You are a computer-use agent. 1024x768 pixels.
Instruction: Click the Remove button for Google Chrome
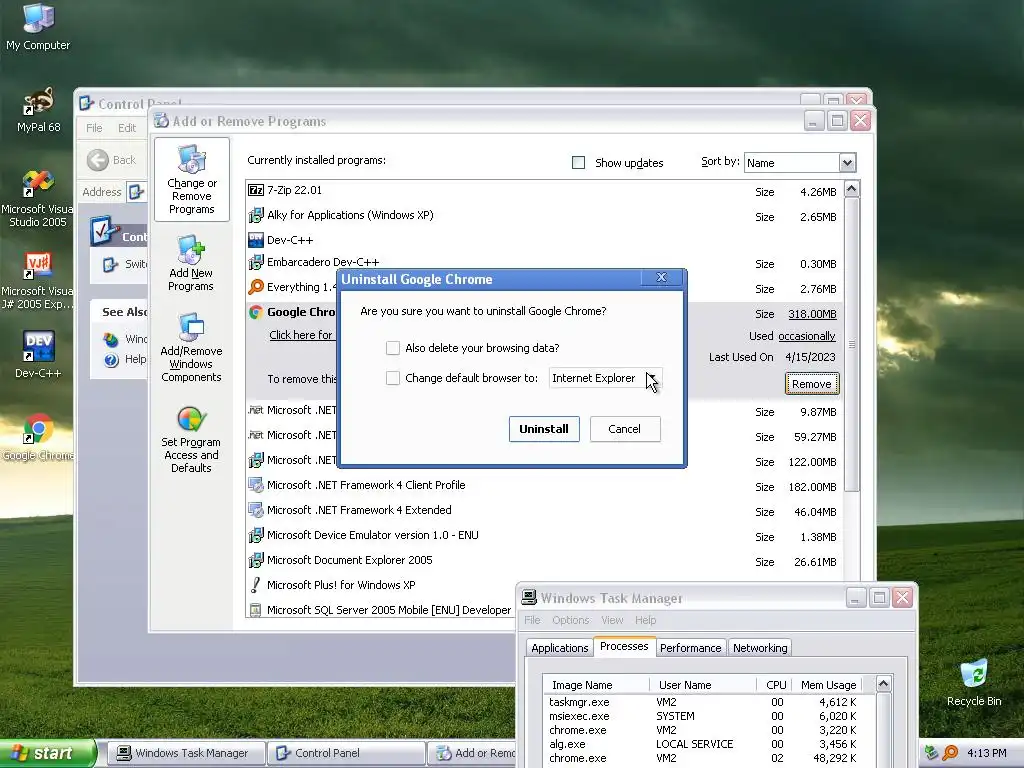click(x=812, y=384)
